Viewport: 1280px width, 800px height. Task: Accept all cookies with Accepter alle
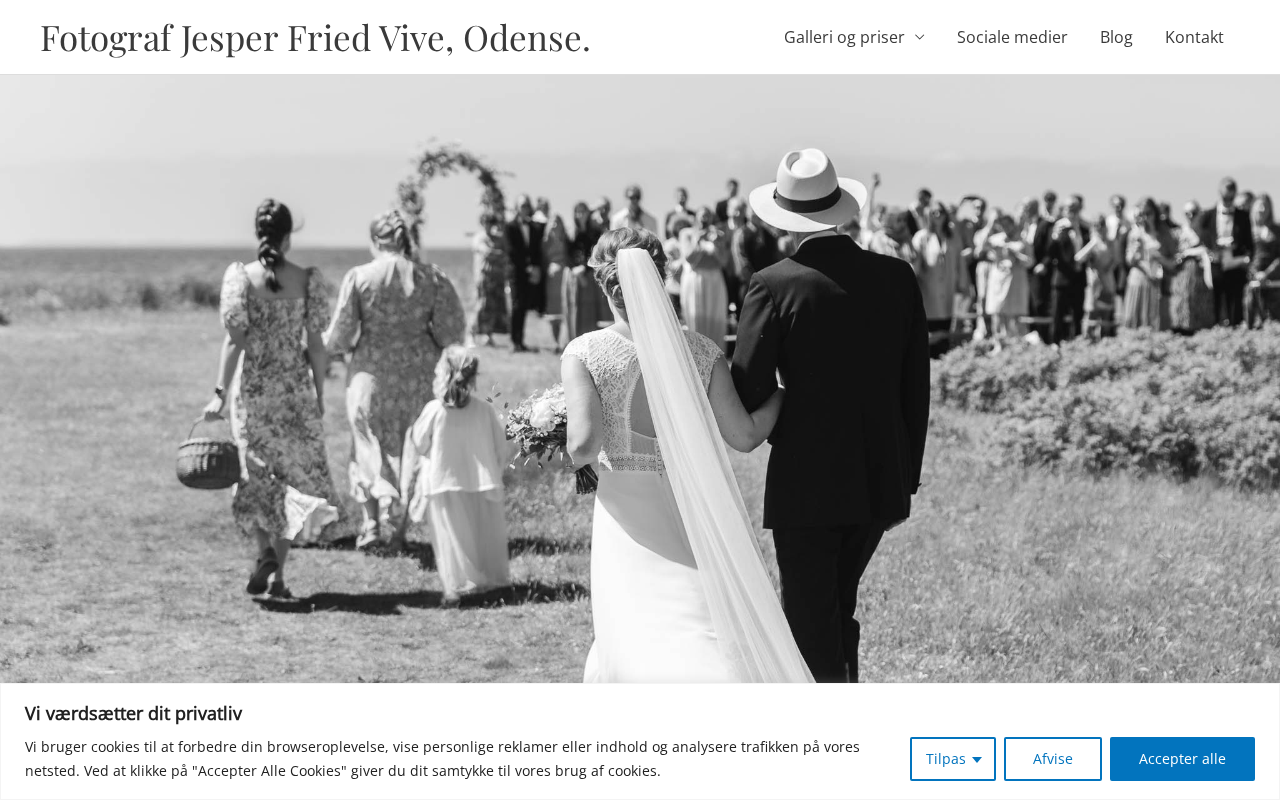(x=1182, y=759)
